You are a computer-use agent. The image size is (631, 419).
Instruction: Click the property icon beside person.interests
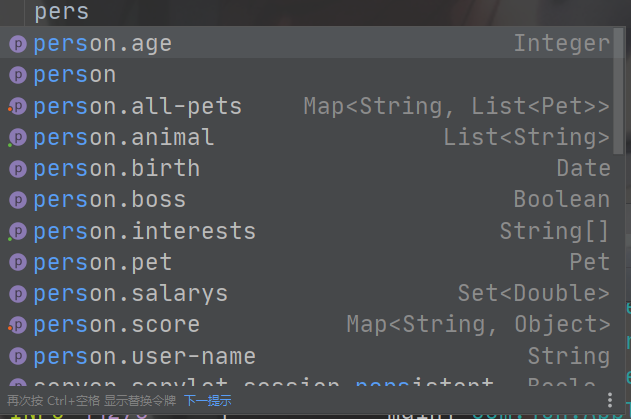click(17, 232)
